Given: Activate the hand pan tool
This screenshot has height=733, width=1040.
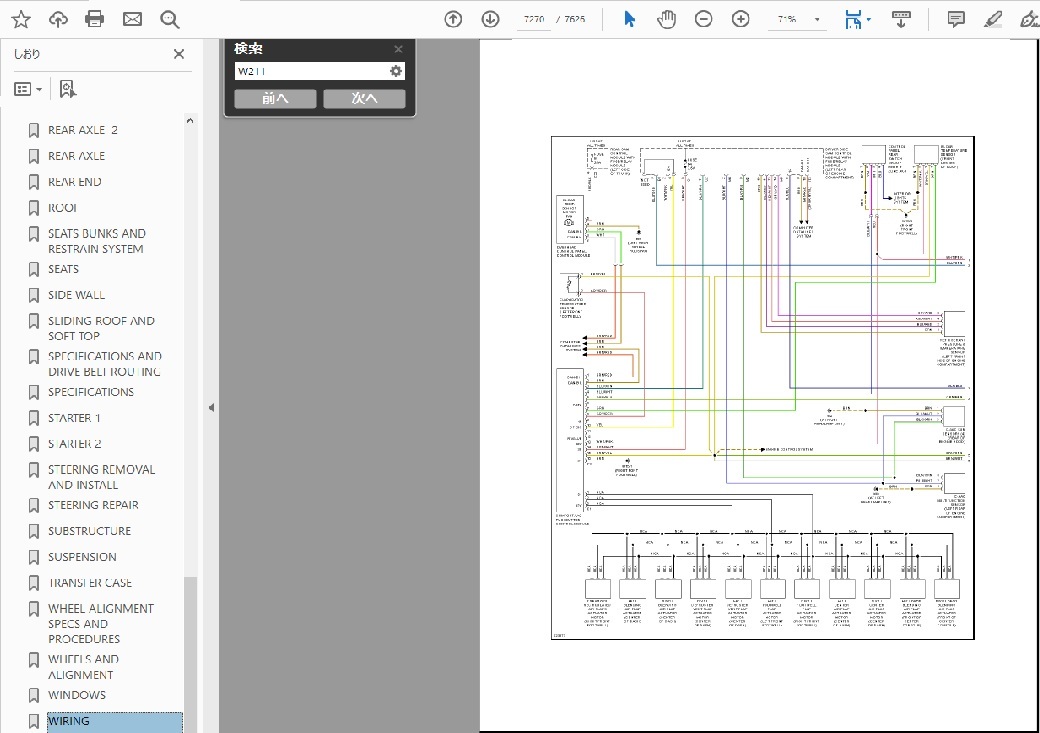Looking at the screenshot, I should pos(667,19).
